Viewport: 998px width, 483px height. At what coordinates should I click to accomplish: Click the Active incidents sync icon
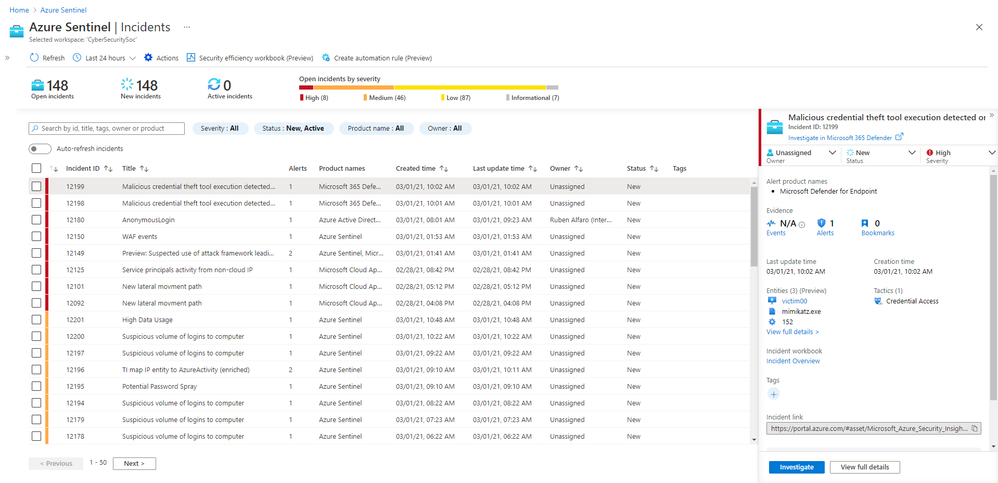coord(214,85)
